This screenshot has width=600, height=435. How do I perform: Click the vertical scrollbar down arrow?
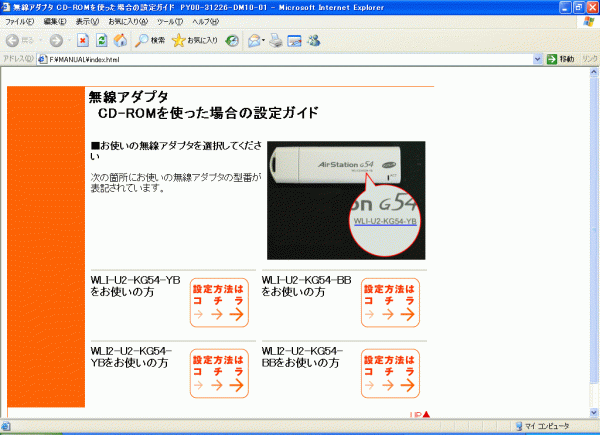[594, 412]
